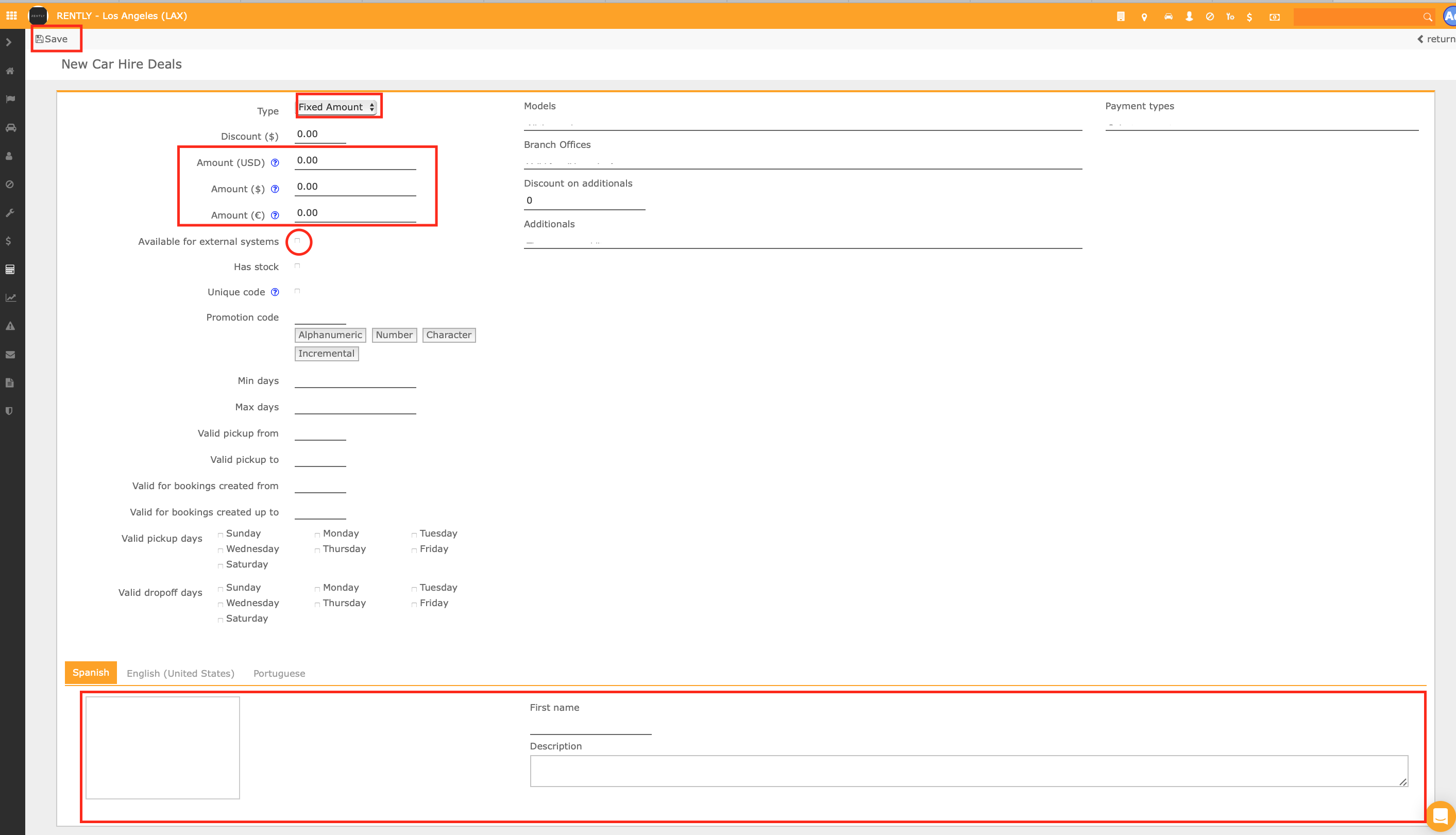Switch to the English (United States) tab
The image size is (1456, 835).
click(180, 673)
